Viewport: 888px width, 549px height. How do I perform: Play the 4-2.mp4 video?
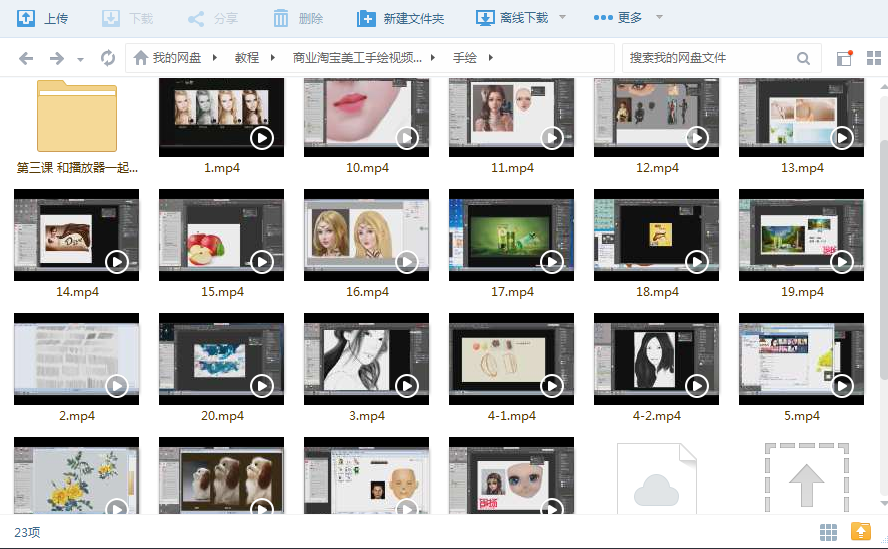coord(697,386)
